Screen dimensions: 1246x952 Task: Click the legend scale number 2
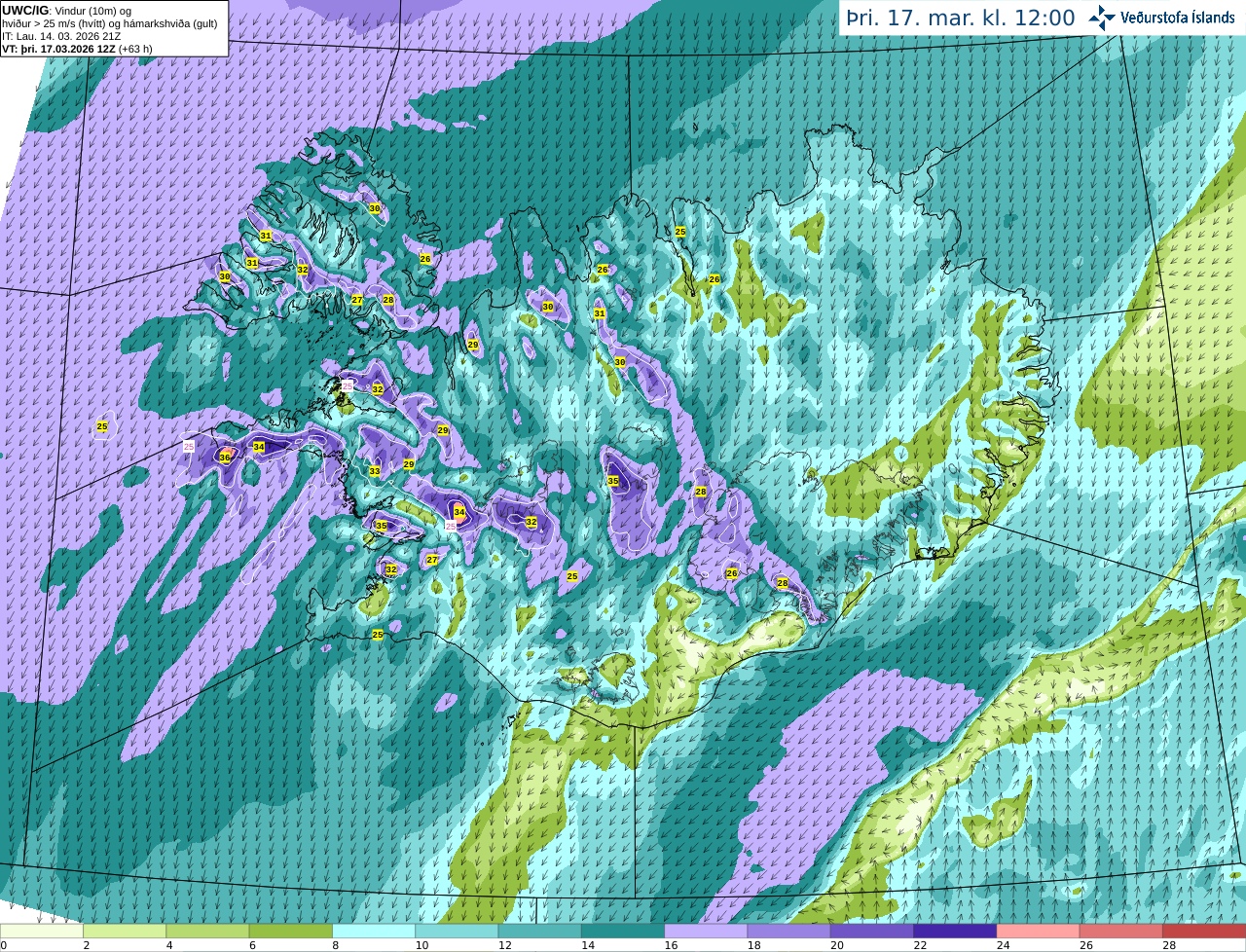(87, 945)
